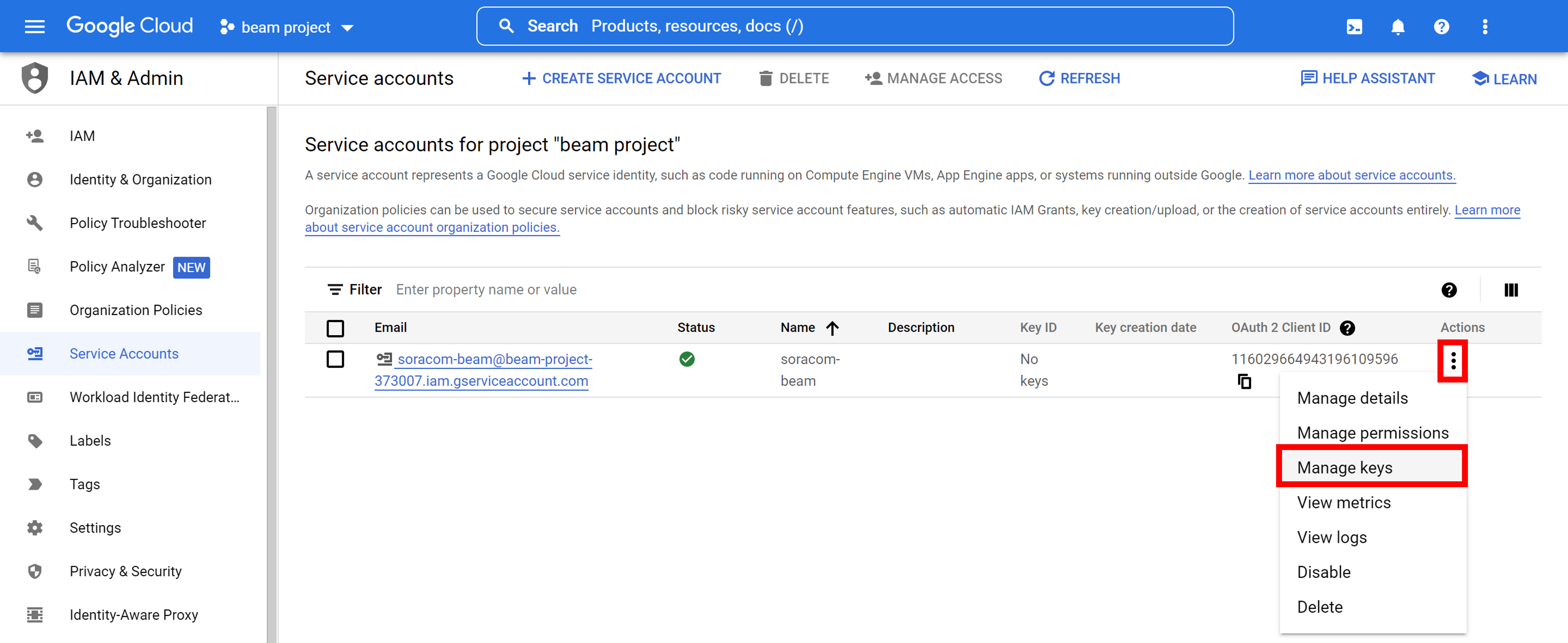Expand the account options menu top right
1568x643 pixels.
(x=1485, y=26)
